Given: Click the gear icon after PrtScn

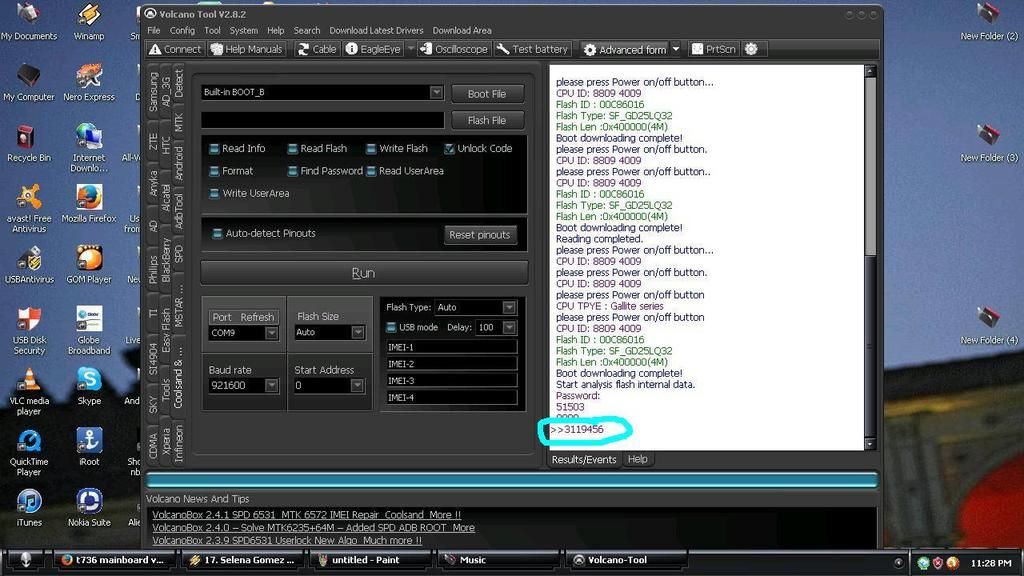Looking at the screenshot, I should 751,49.
